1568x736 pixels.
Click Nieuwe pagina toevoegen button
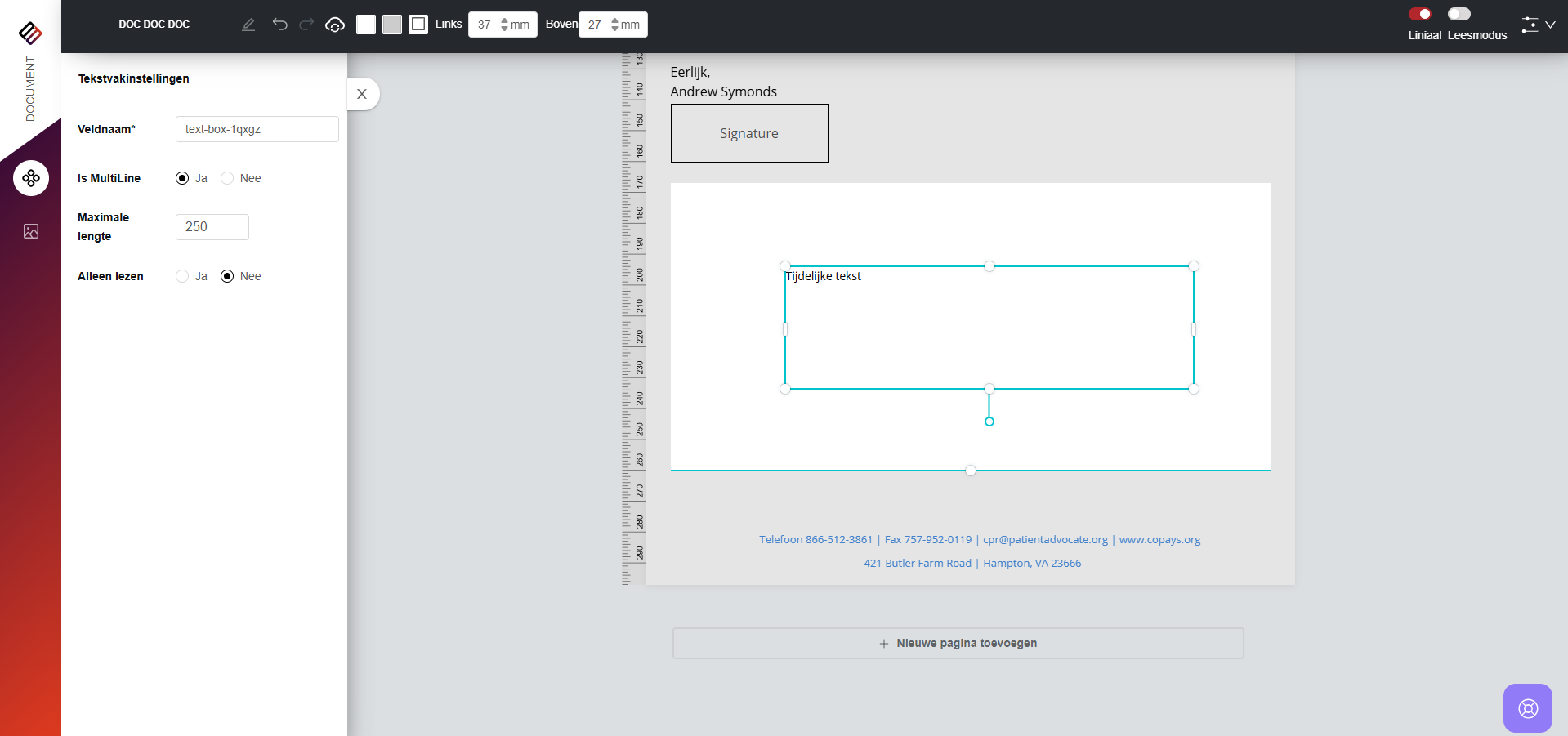pos(958,643)
